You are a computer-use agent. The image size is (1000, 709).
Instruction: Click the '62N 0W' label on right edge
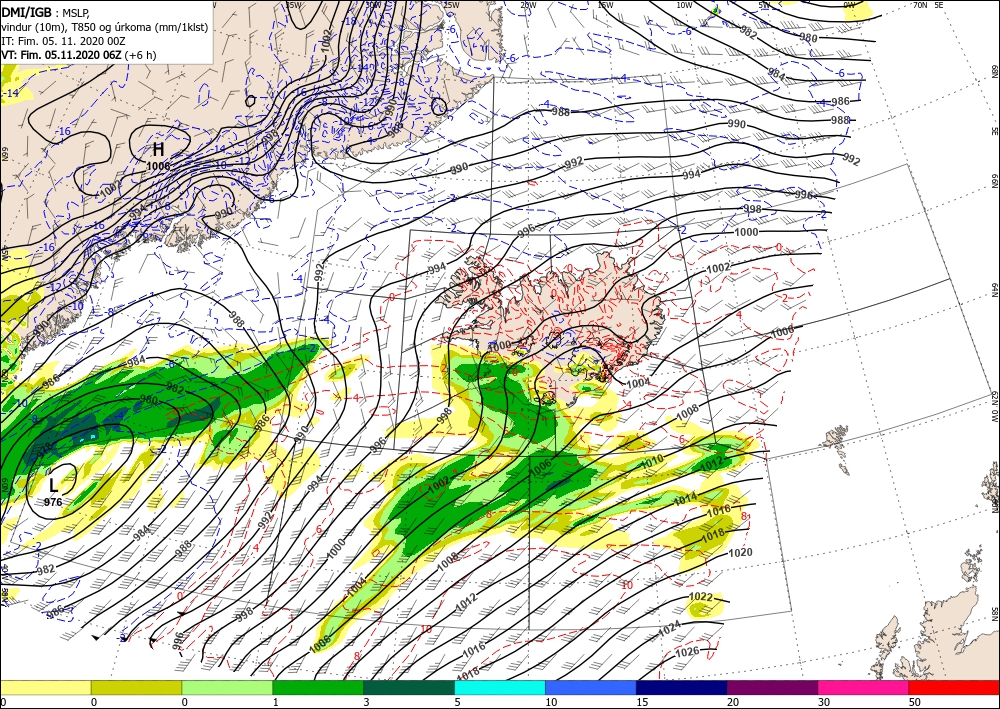click(x=994, y=407)
